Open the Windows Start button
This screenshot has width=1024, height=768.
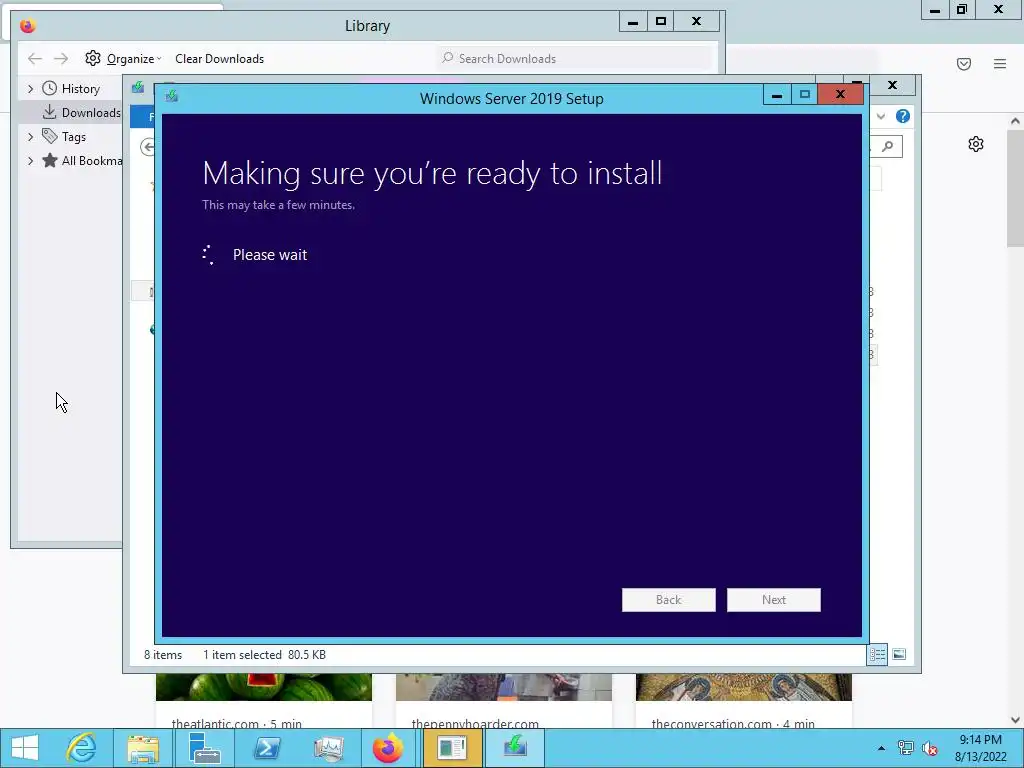[x=25, y=748]
